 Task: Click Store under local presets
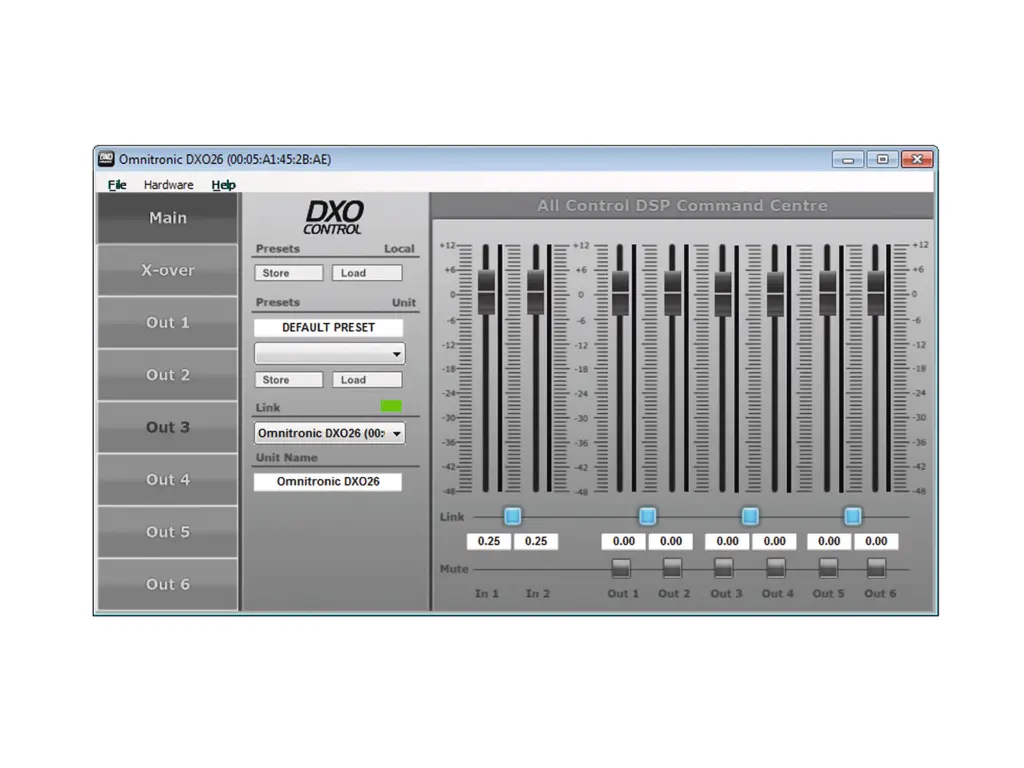click(288, 273)
